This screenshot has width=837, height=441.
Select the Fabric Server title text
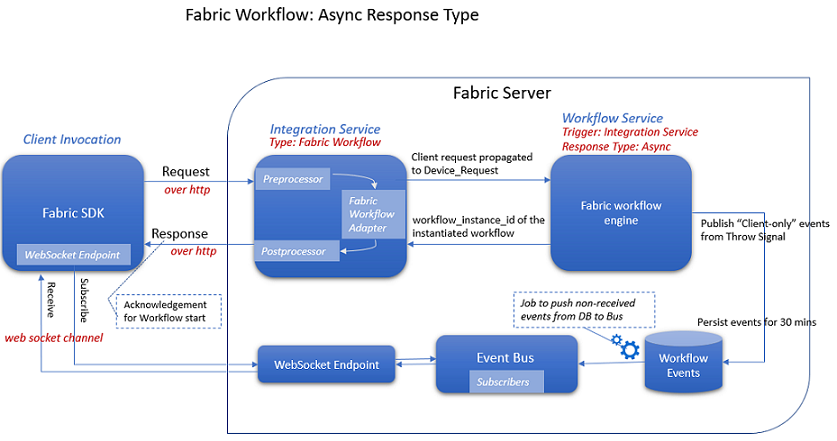tap(502, 93)
